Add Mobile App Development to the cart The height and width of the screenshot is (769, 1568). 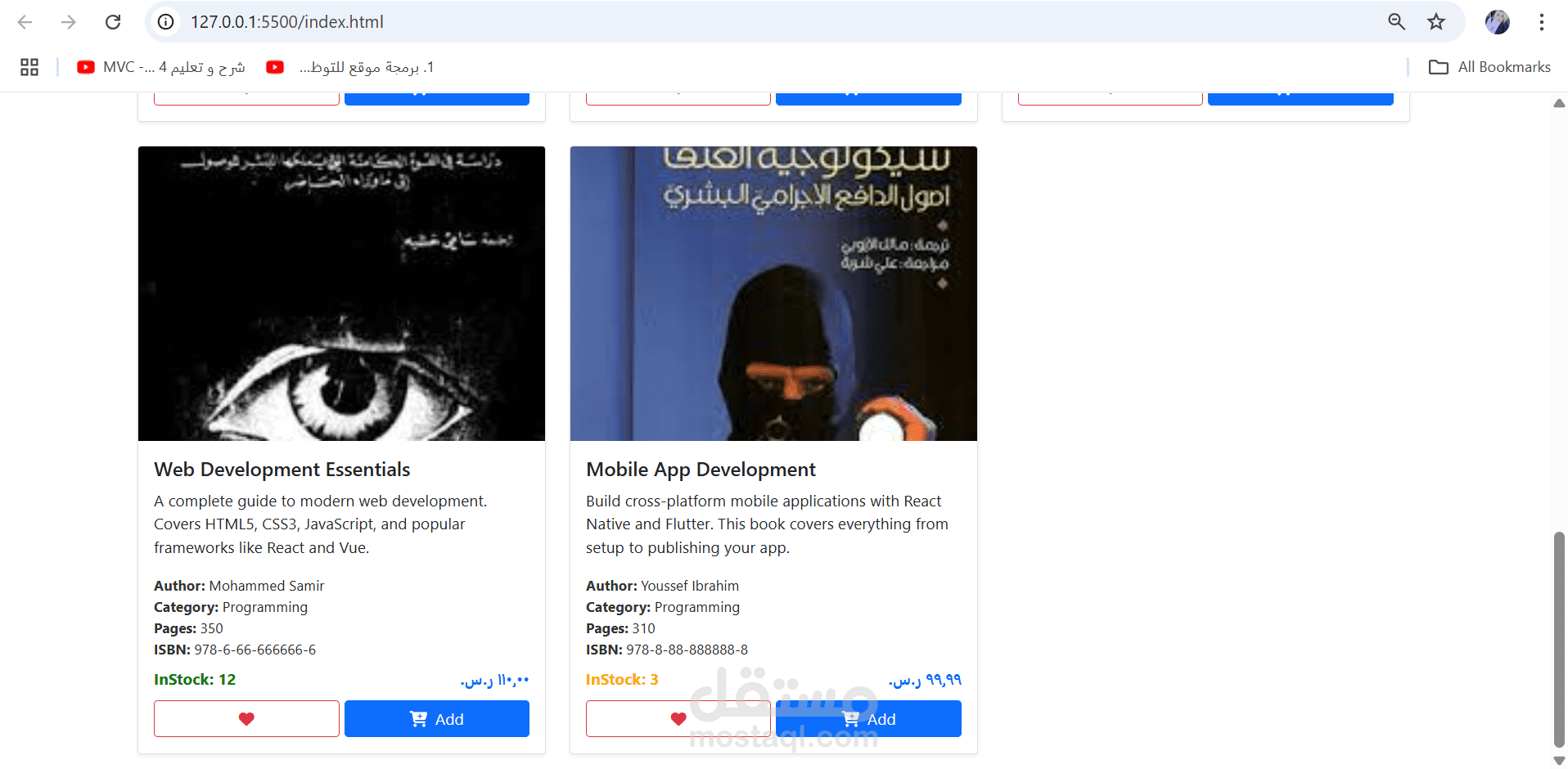[868, 718]
